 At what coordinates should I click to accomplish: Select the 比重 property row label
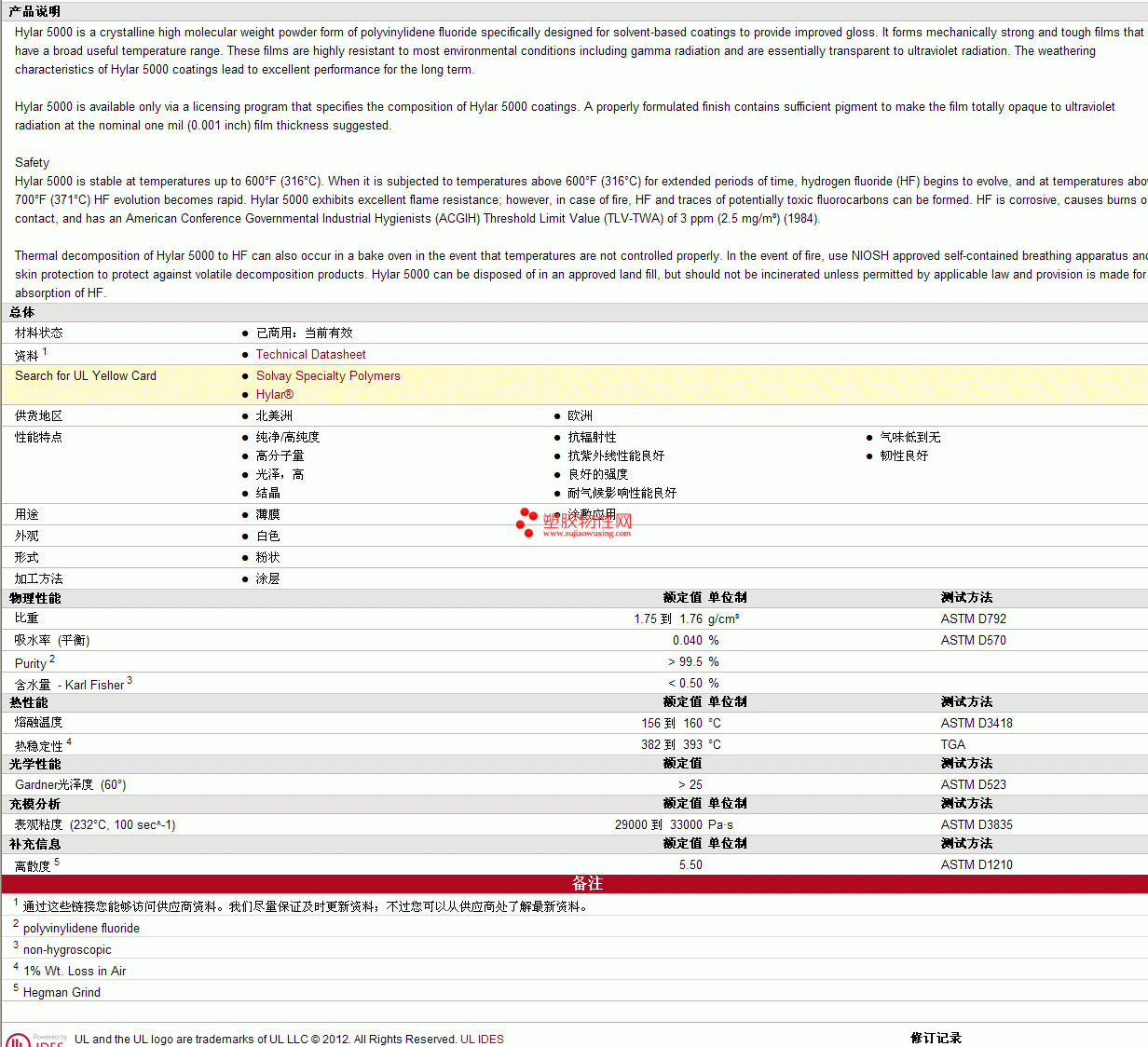[x=27, y=619]
